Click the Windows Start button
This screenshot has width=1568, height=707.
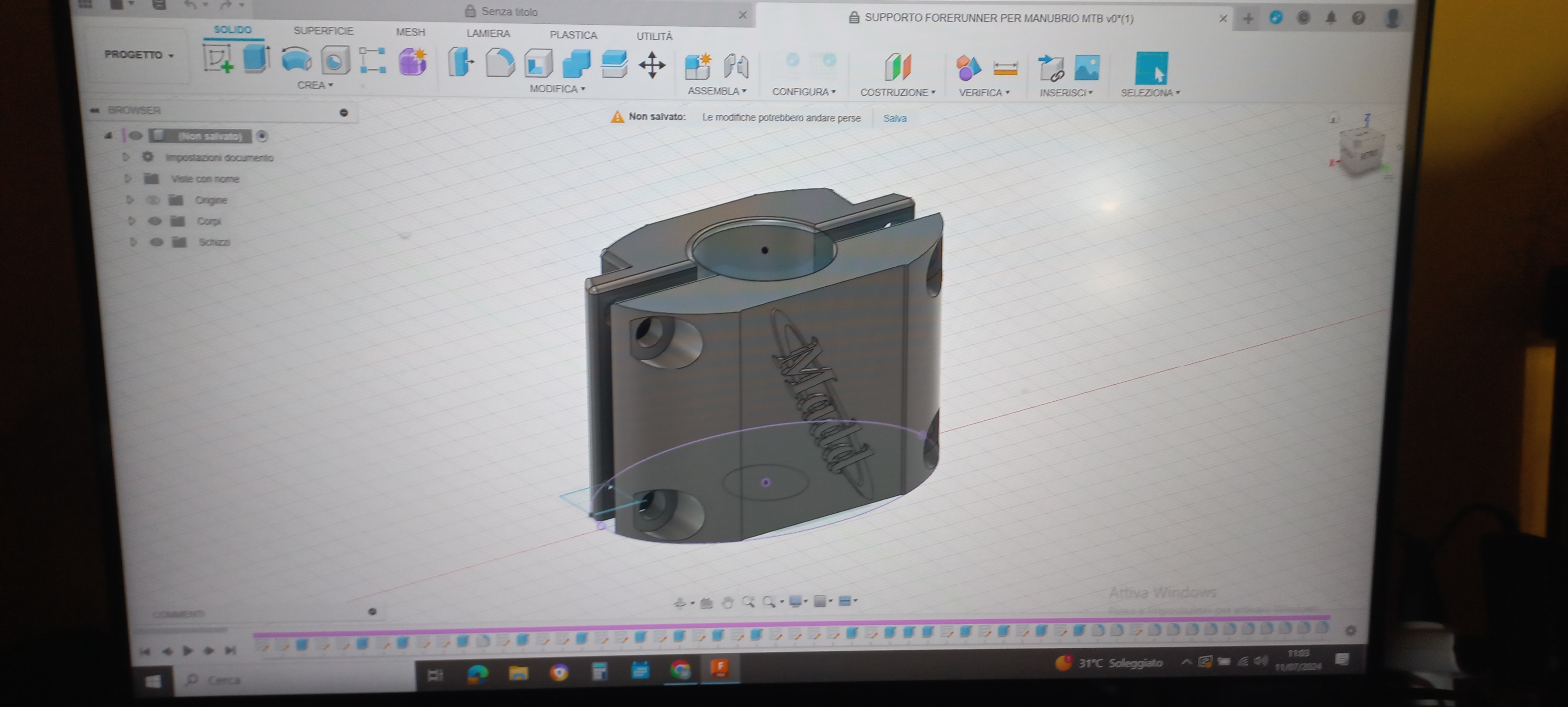153,681
